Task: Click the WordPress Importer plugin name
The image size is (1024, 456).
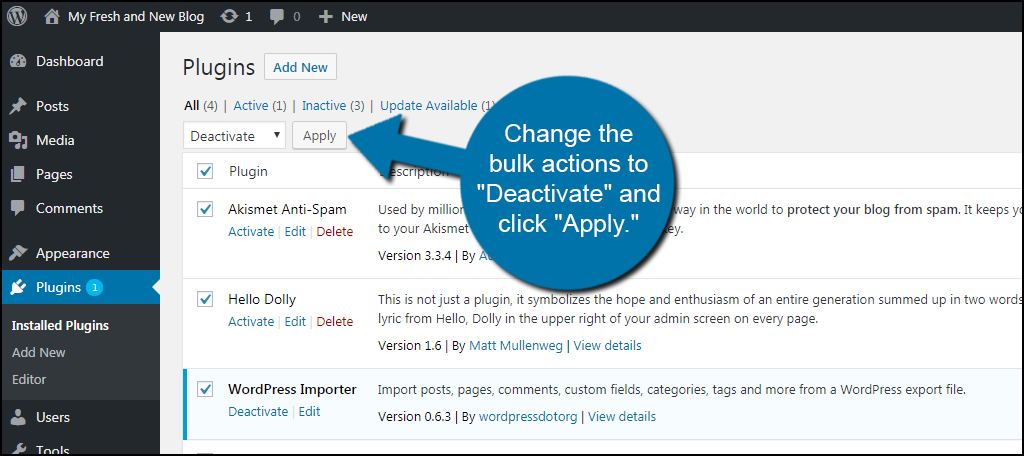Action: click(x=293, y=389)
